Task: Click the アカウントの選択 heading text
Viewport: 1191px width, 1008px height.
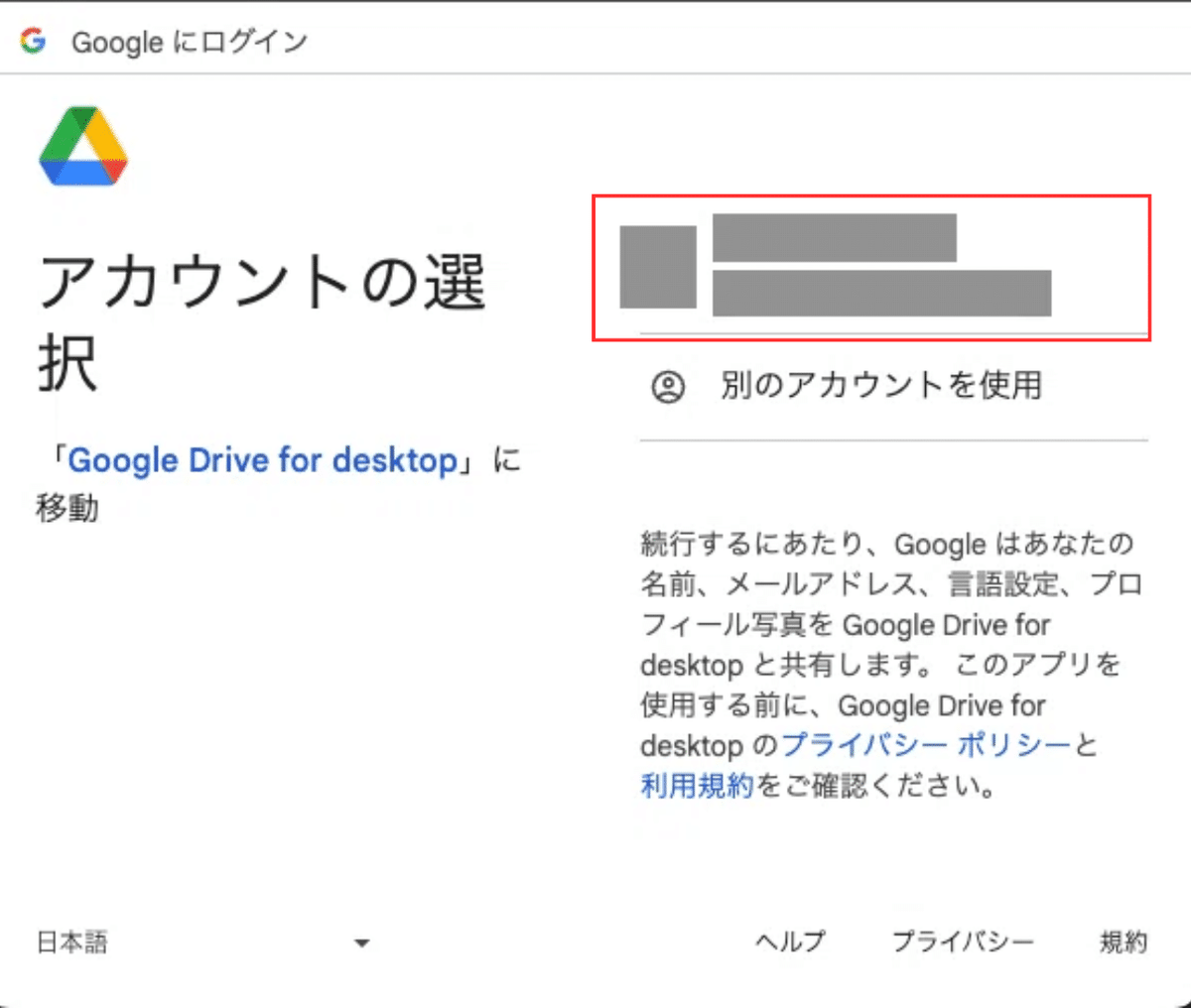Action: pos(262,320)
